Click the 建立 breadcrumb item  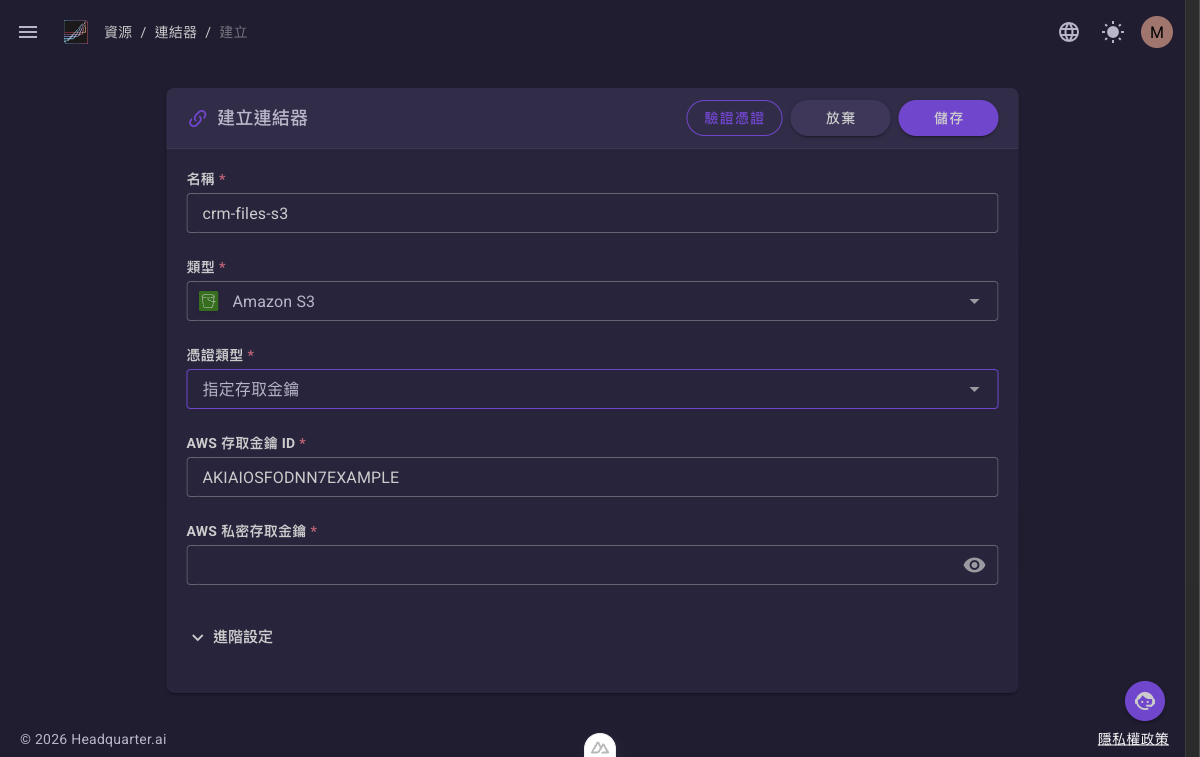[233, 32]
